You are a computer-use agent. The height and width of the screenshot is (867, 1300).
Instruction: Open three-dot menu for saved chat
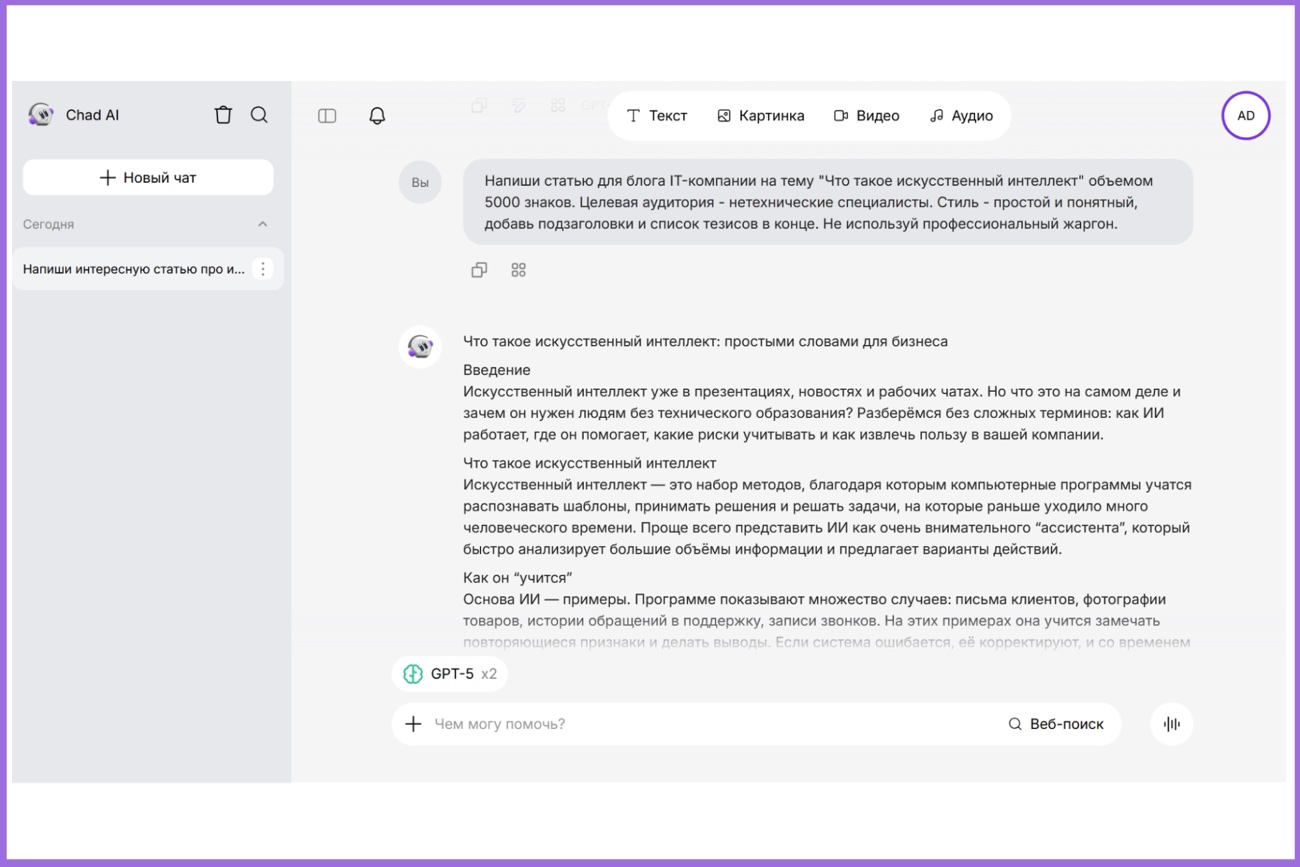point(263,269)
